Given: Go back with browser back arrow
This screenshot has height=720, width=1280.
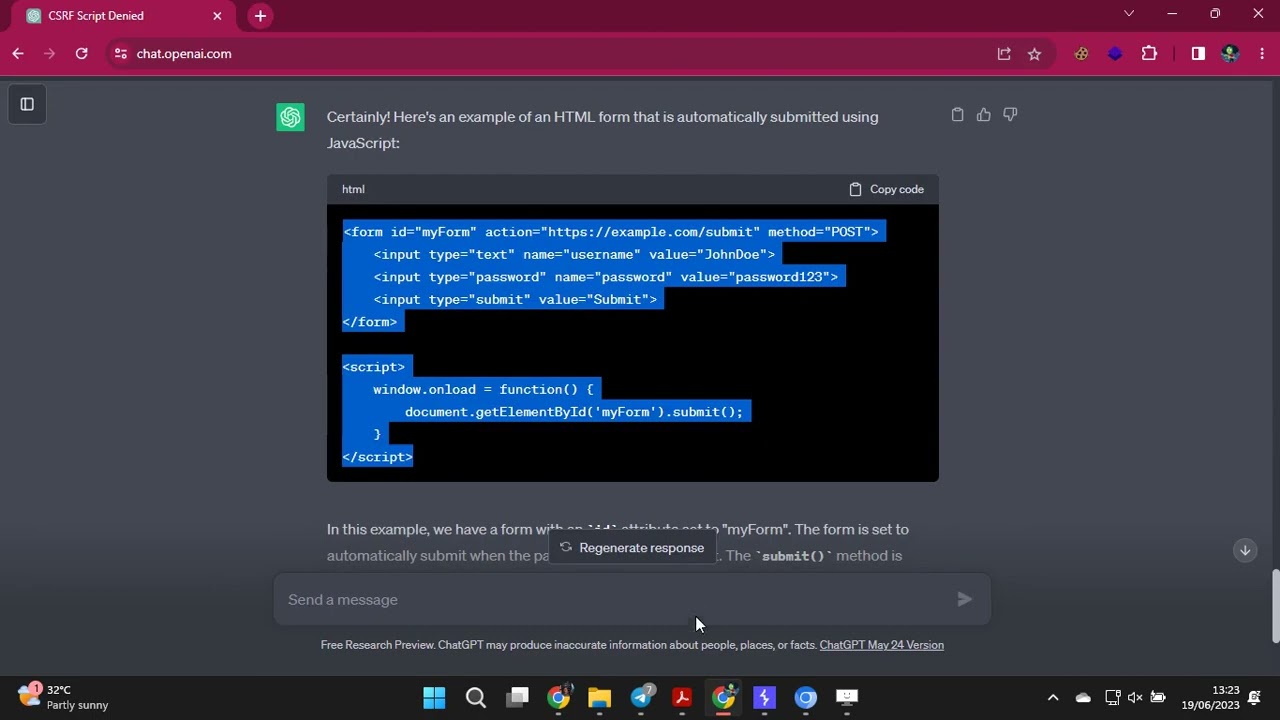Looking at the screenshot, I should click(x=18, y=54).
